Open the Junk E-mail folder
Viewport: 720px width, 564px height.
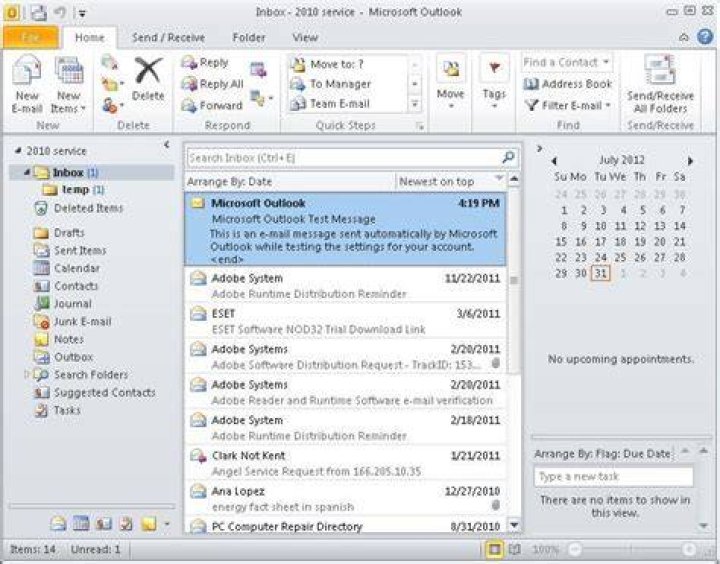coord(73,321)
